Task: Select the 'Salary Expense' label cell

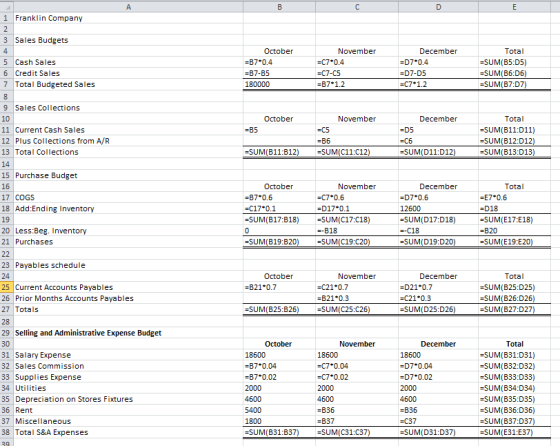Action: coord(129,355)
